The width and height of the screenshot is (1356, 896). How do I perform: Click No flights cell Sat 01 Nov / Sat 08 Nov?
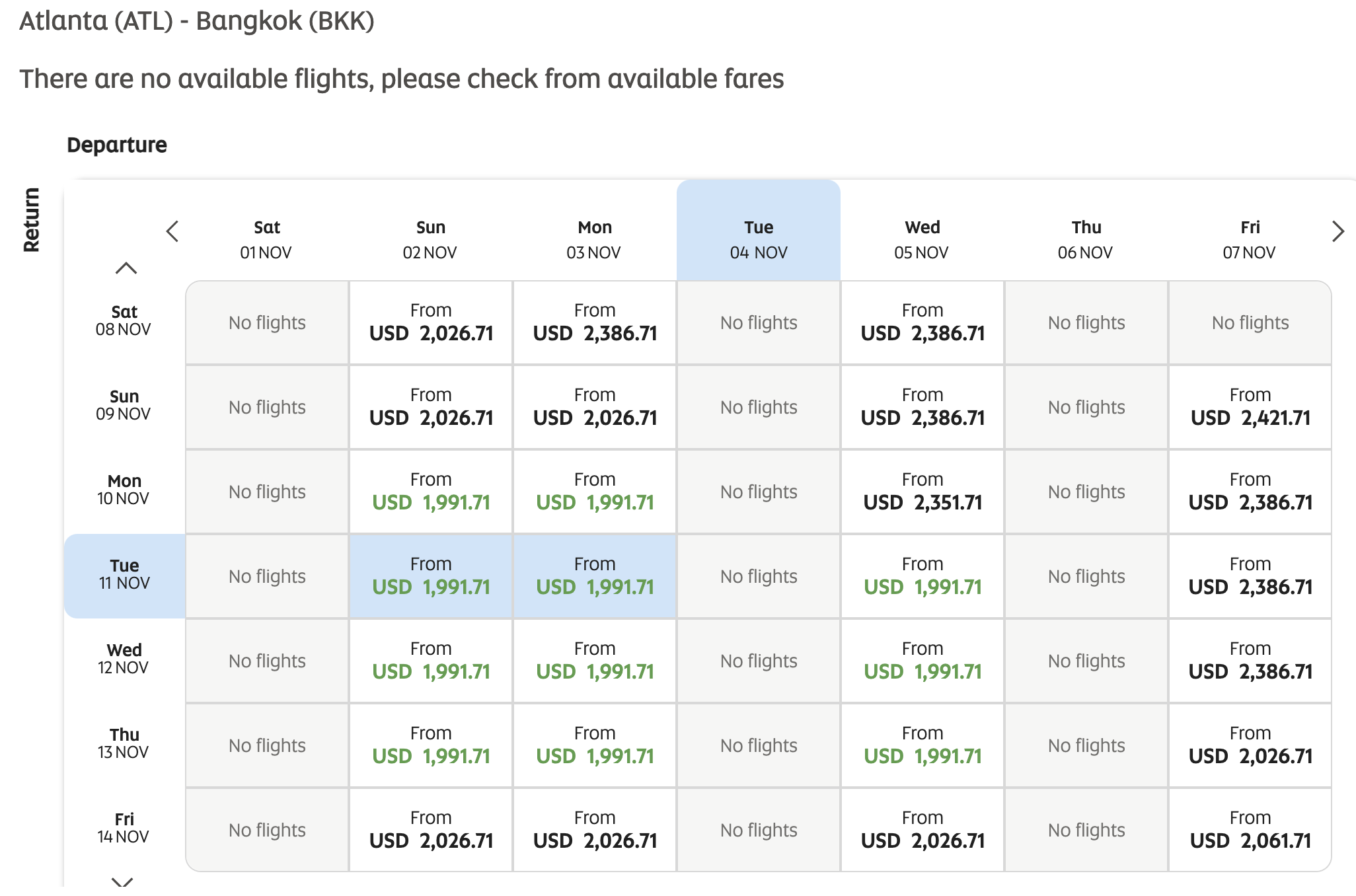click(x=267, y=322)
